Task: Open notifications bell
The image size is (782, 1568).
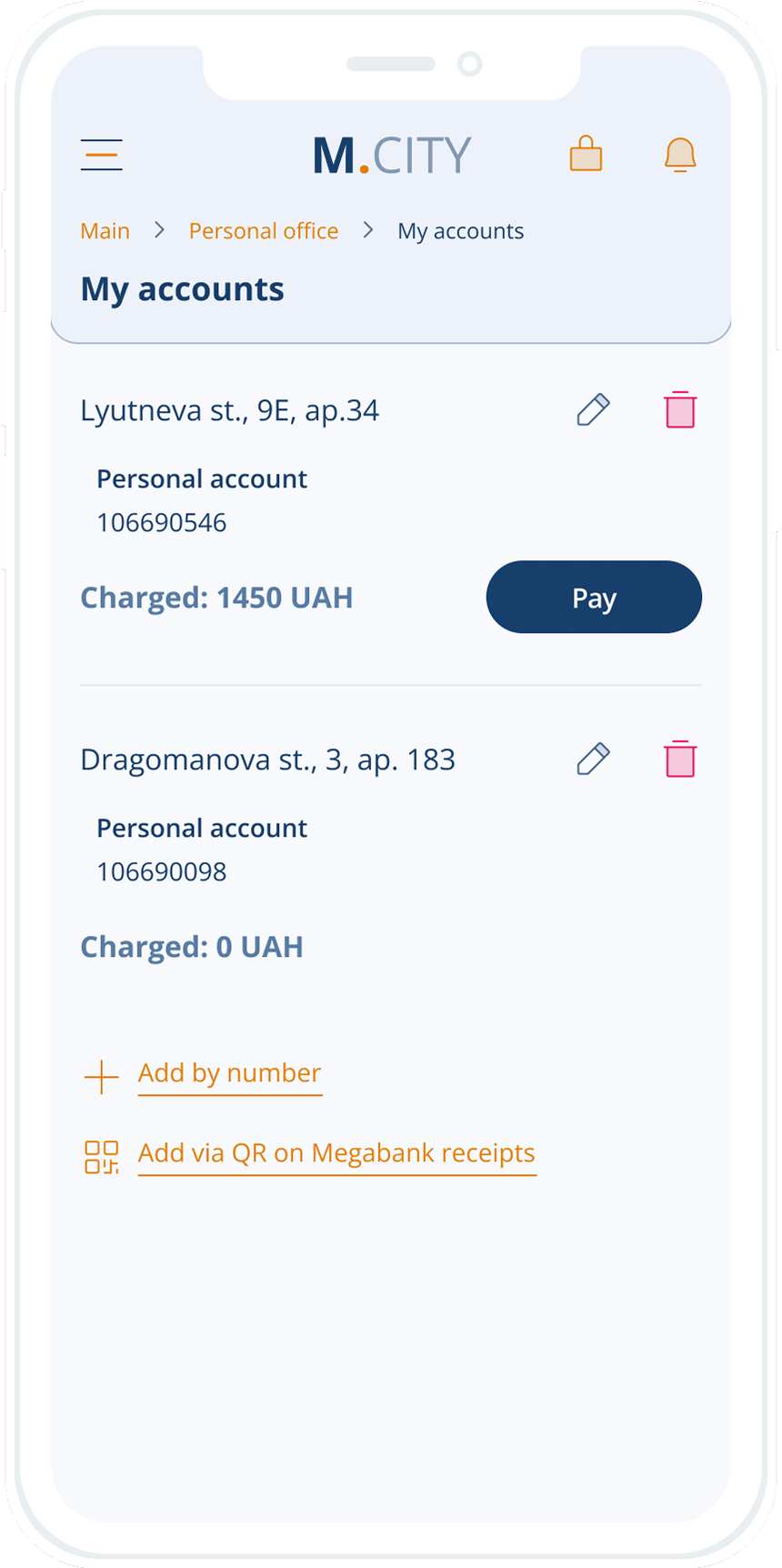Action: (x=680, y=155)
